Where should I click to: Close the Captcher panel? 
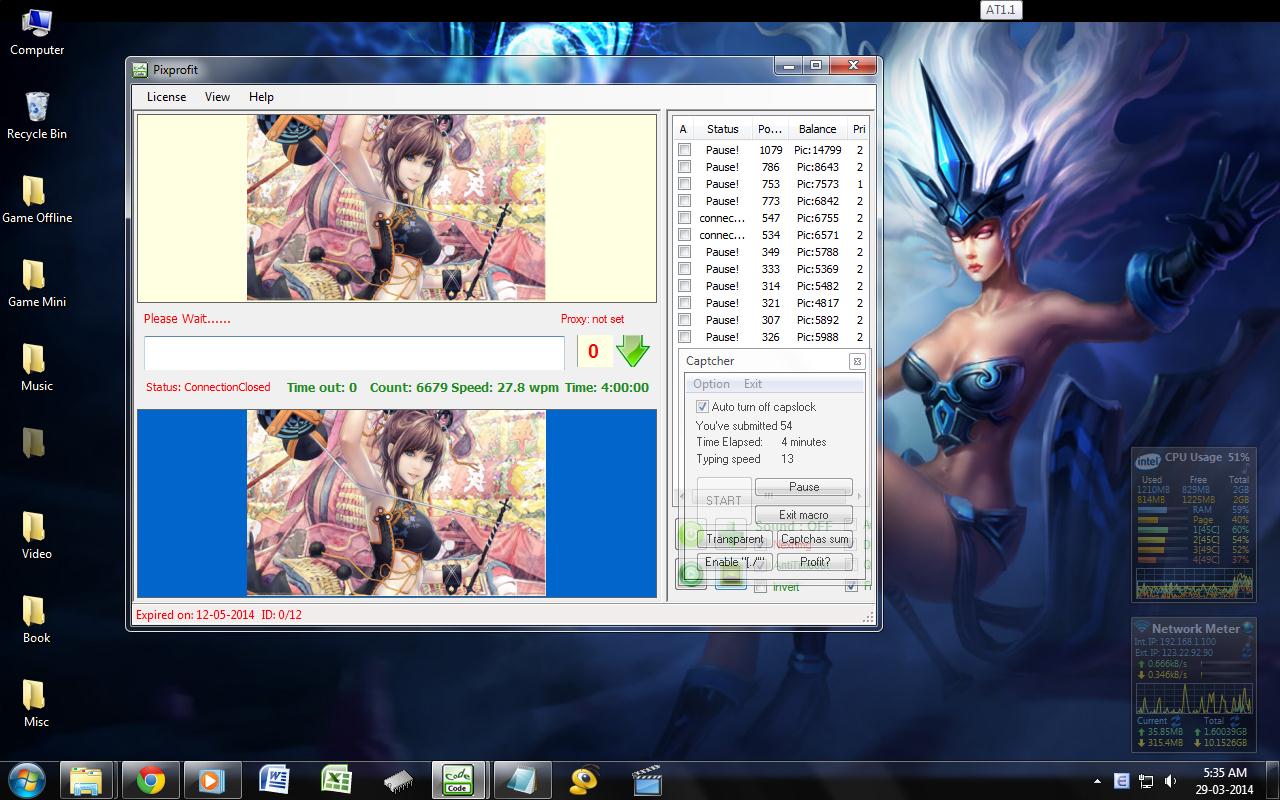(857, 361)
